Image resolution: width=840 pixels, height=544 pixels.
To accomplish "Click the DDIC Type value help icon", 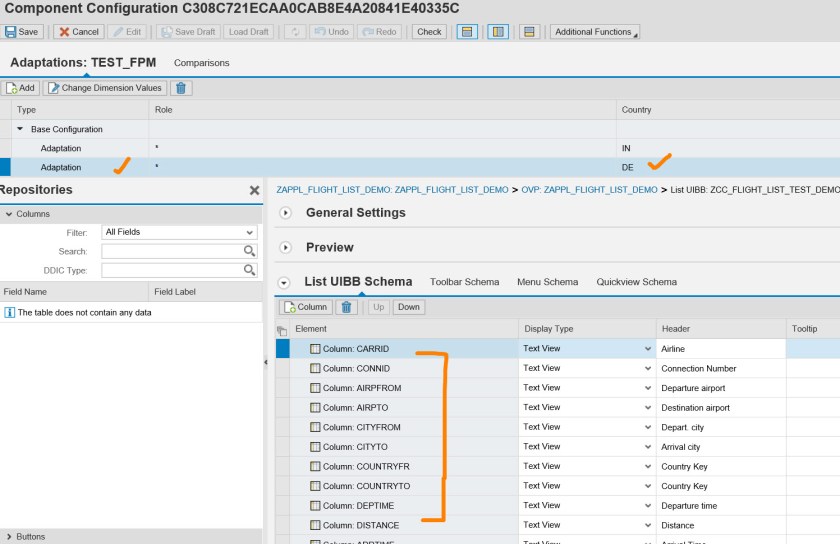I will [250, 270].
